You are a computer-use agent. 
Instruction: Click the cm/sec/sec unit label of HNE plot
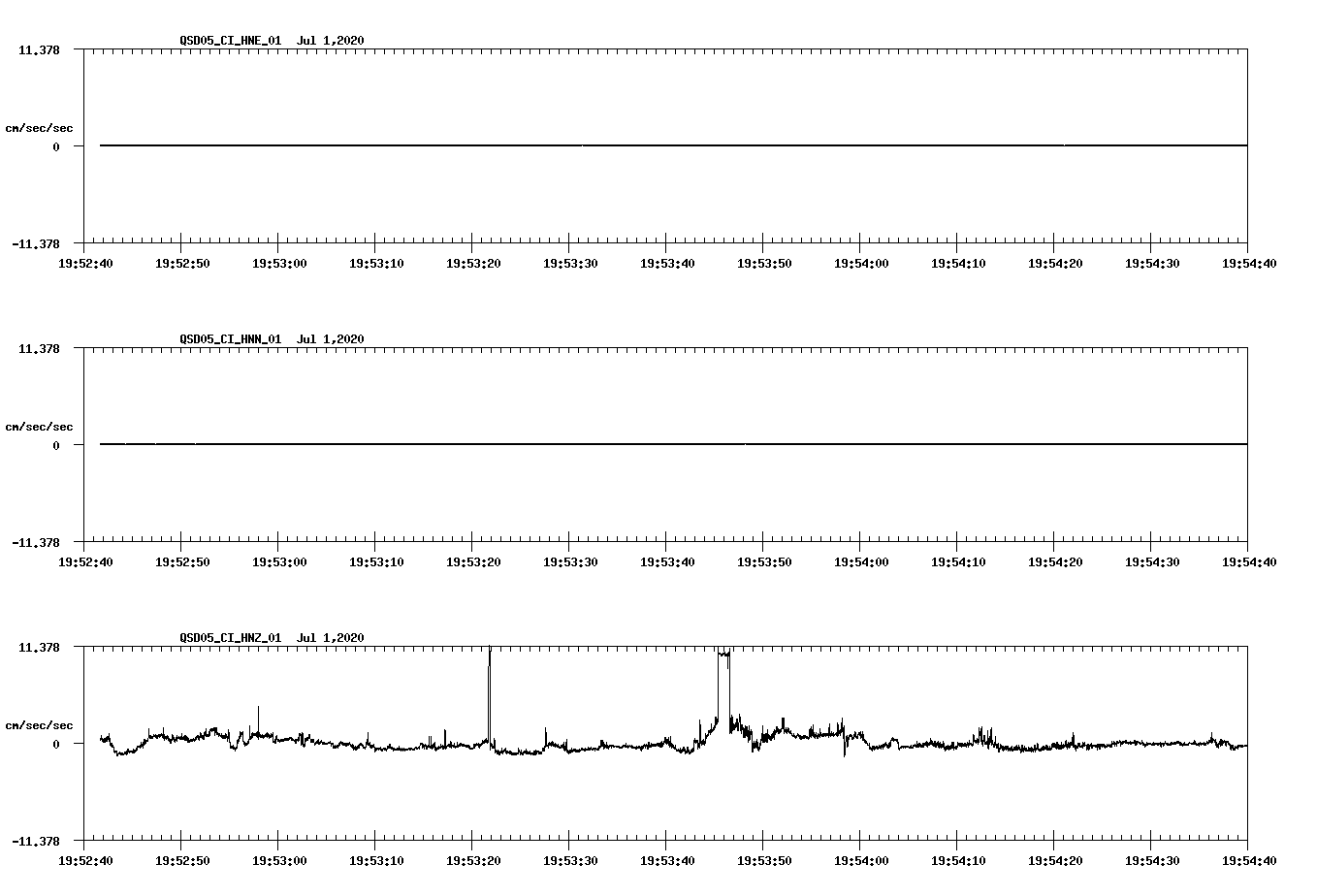[39, 128]
